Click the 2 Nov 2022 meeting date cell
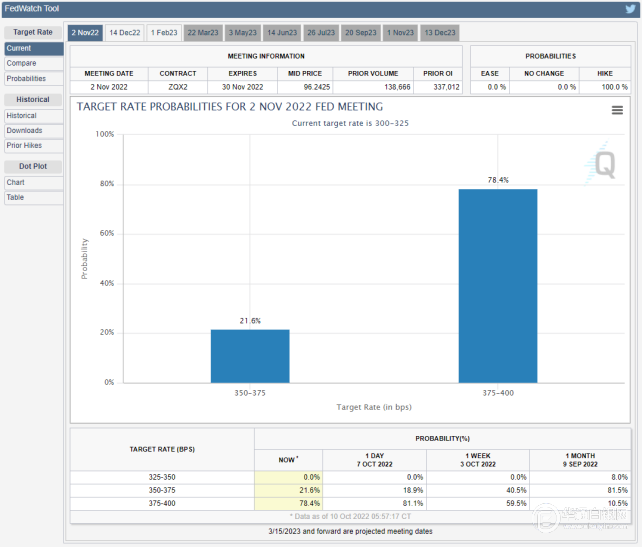 109,87
